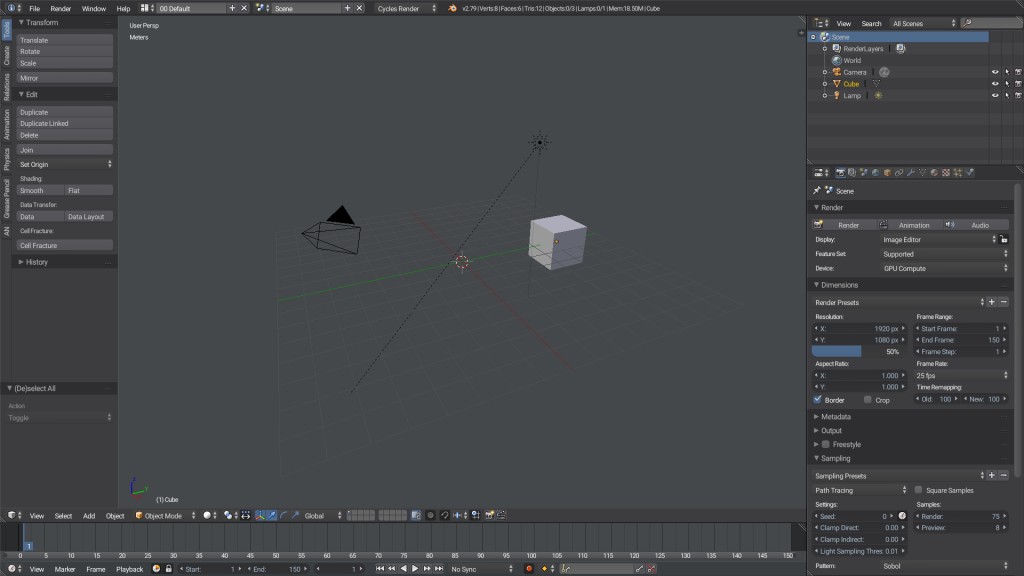Hide the Cube in the outliner
The width and height of the screenshot is (1024, 576).
tap(994, 83)
